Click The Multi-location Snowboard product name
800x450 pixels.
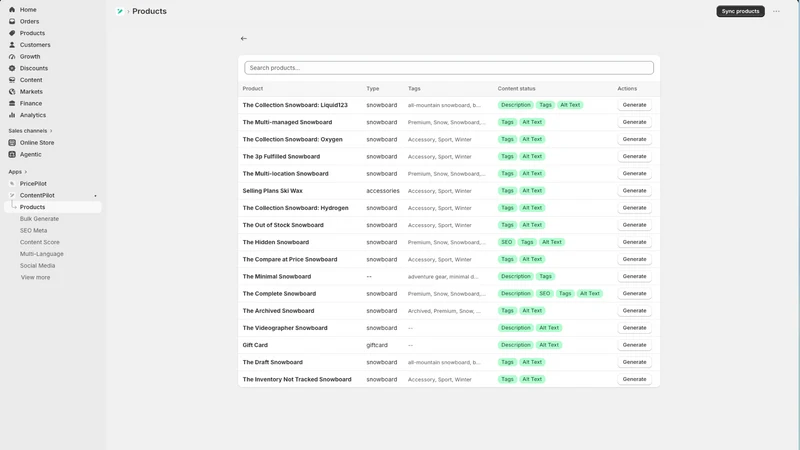pos(285,173)
